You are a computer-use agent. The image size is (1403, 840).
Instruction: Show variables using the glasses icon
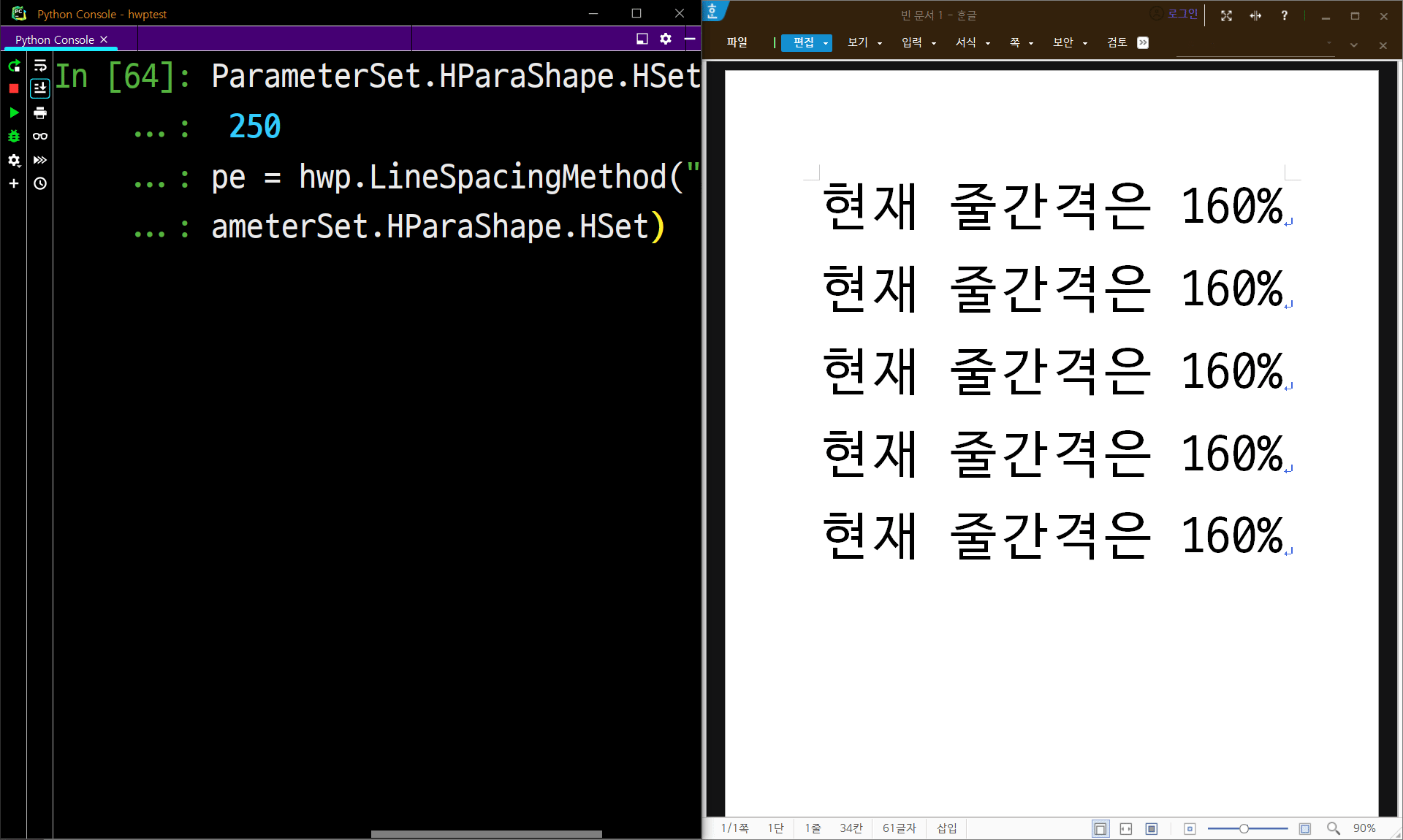(x=40, y=136)
